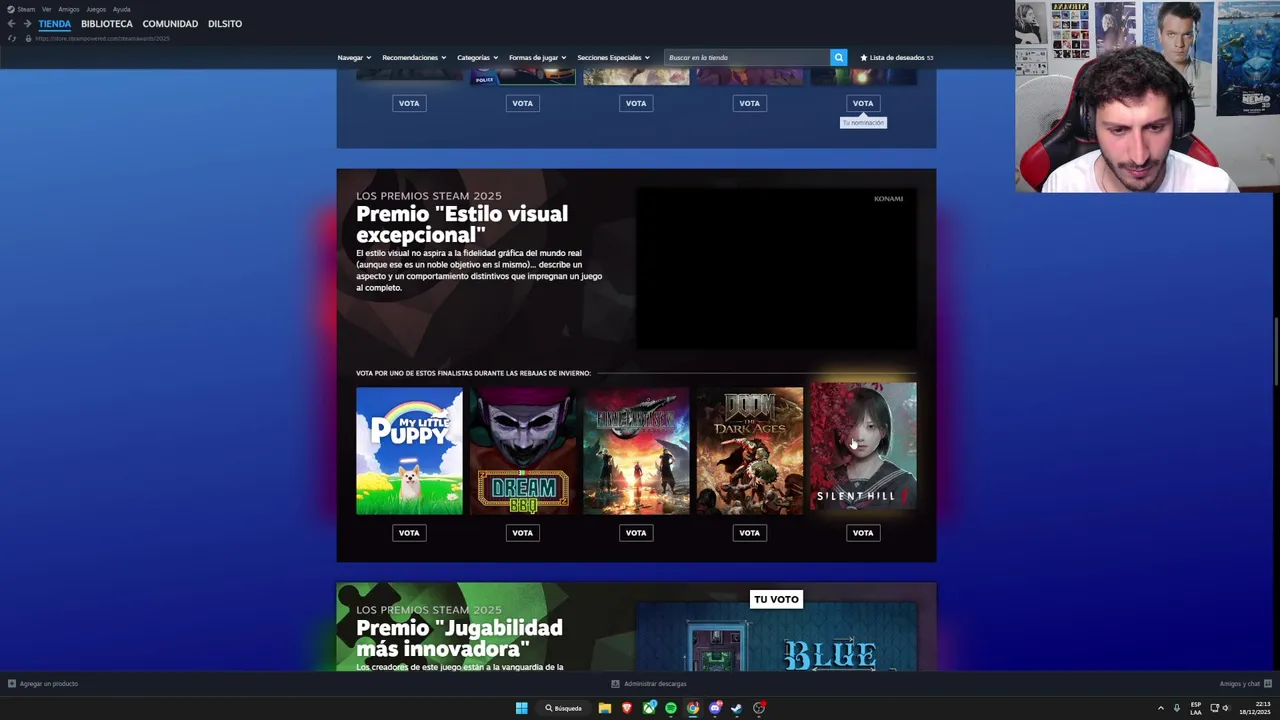Vote for Final Fantasy VII Rebirth
The image size is (1280, 720).
coord(636,533)
